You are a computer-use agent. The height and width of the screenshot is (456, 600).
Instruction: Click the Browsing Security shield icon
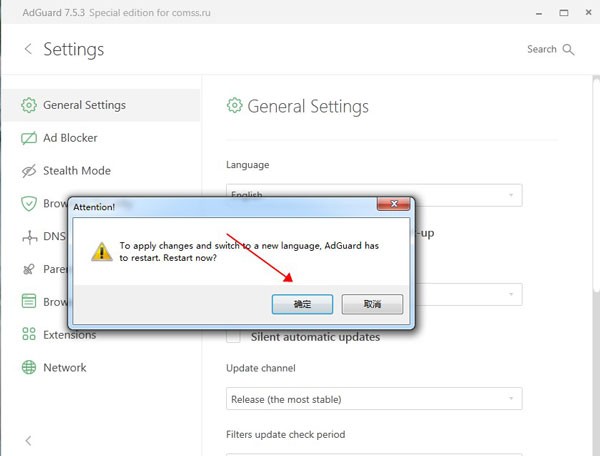(x=27, y=204)
